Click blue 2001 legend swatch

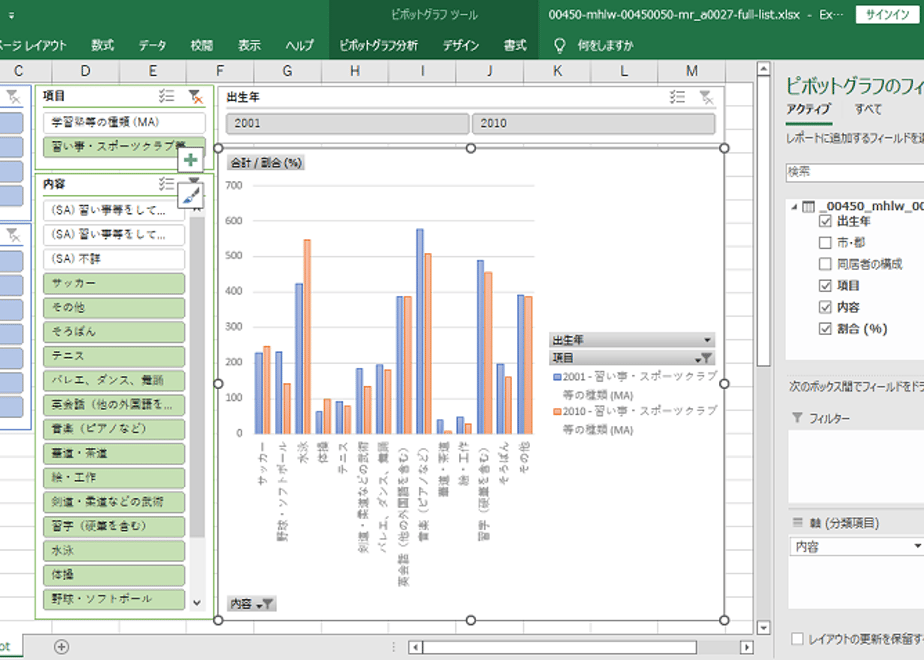coord(557,377)
